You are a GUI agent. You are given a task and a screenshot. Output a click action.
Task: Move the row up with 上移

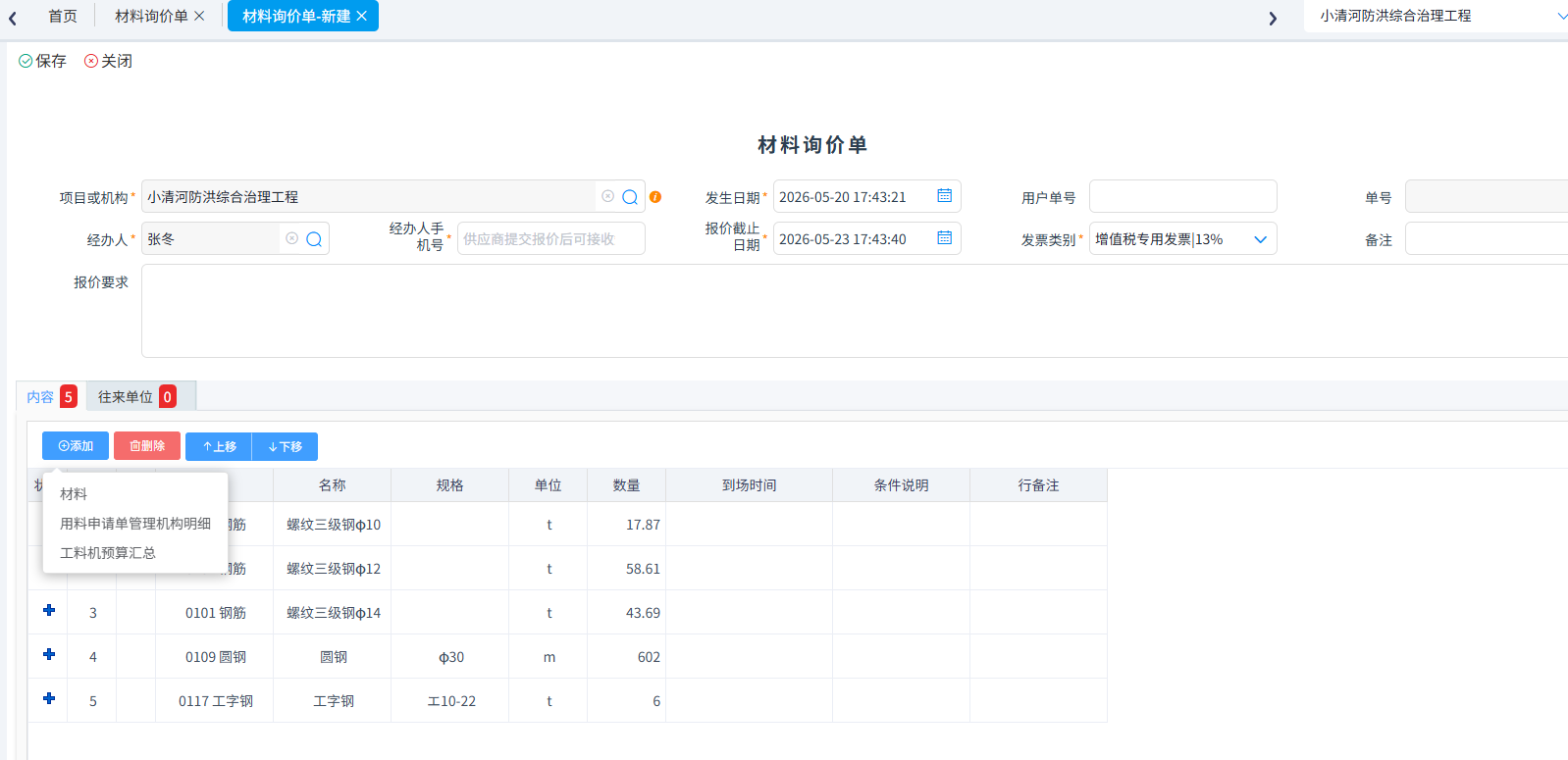point(219,446)
